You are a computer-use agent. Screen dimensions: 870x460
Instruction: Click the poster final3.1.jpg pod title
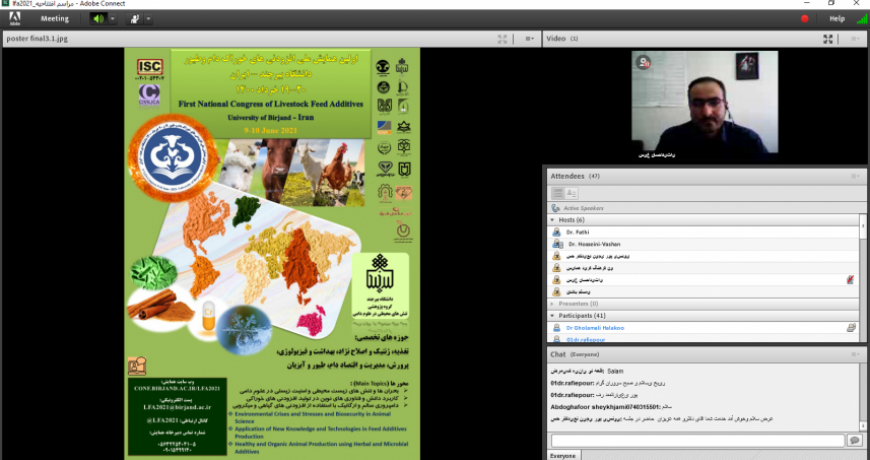(37, 39)
